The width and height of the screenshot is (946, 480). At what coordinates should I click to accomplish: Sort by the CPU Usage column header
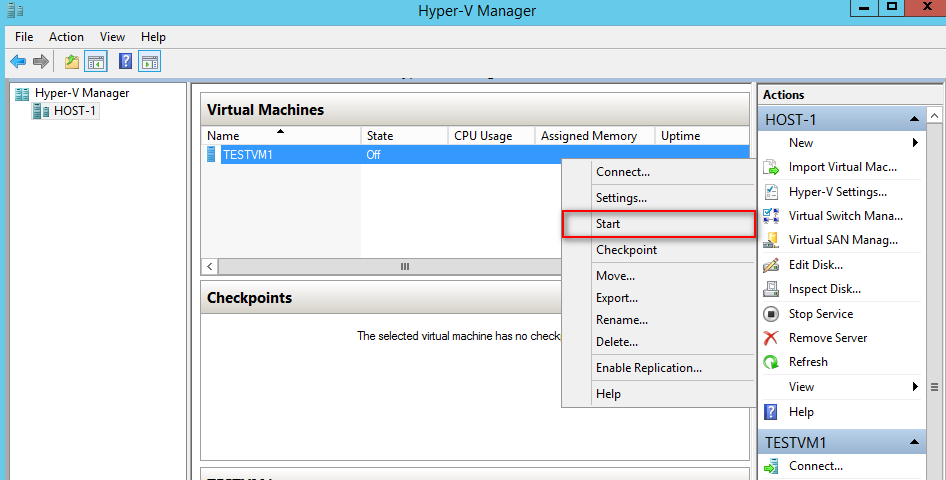click(491, 136)
